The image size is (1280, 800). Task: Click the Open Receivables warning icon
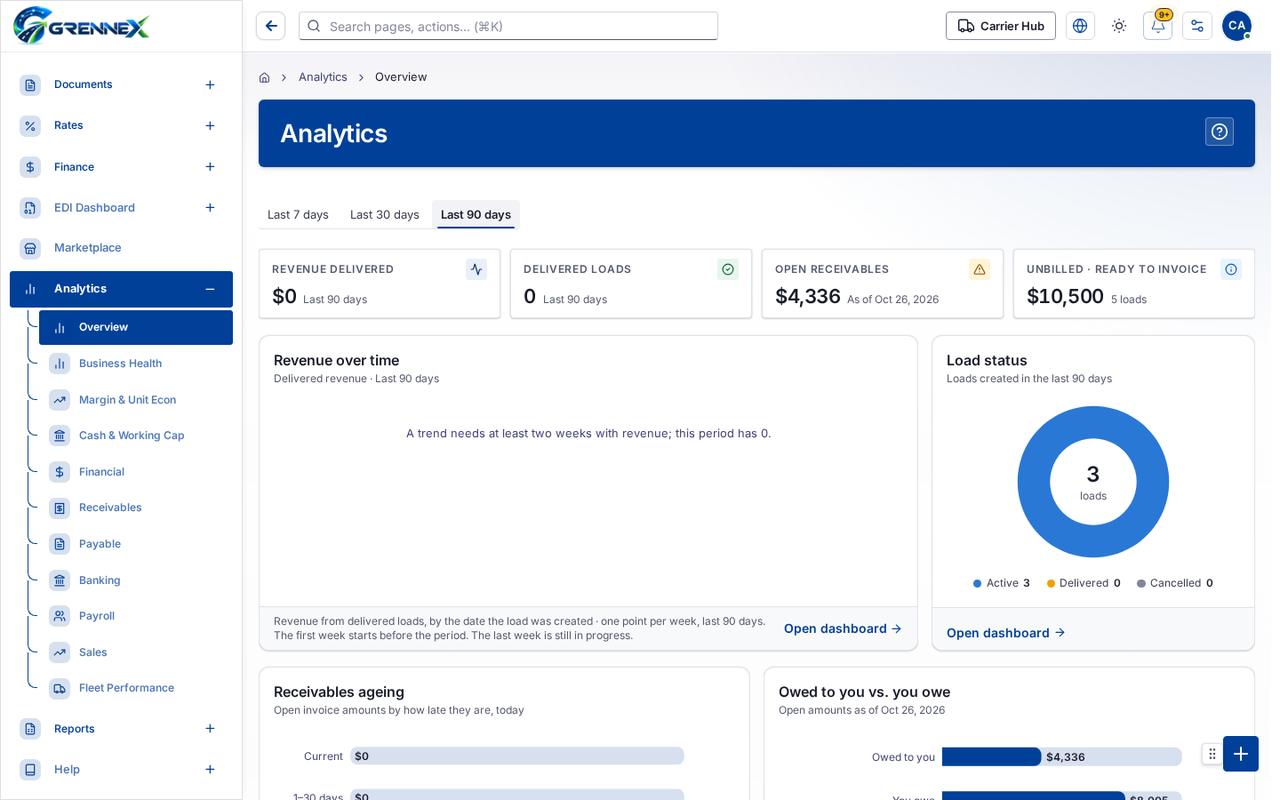pyautogui.click(x=980, y=269)
